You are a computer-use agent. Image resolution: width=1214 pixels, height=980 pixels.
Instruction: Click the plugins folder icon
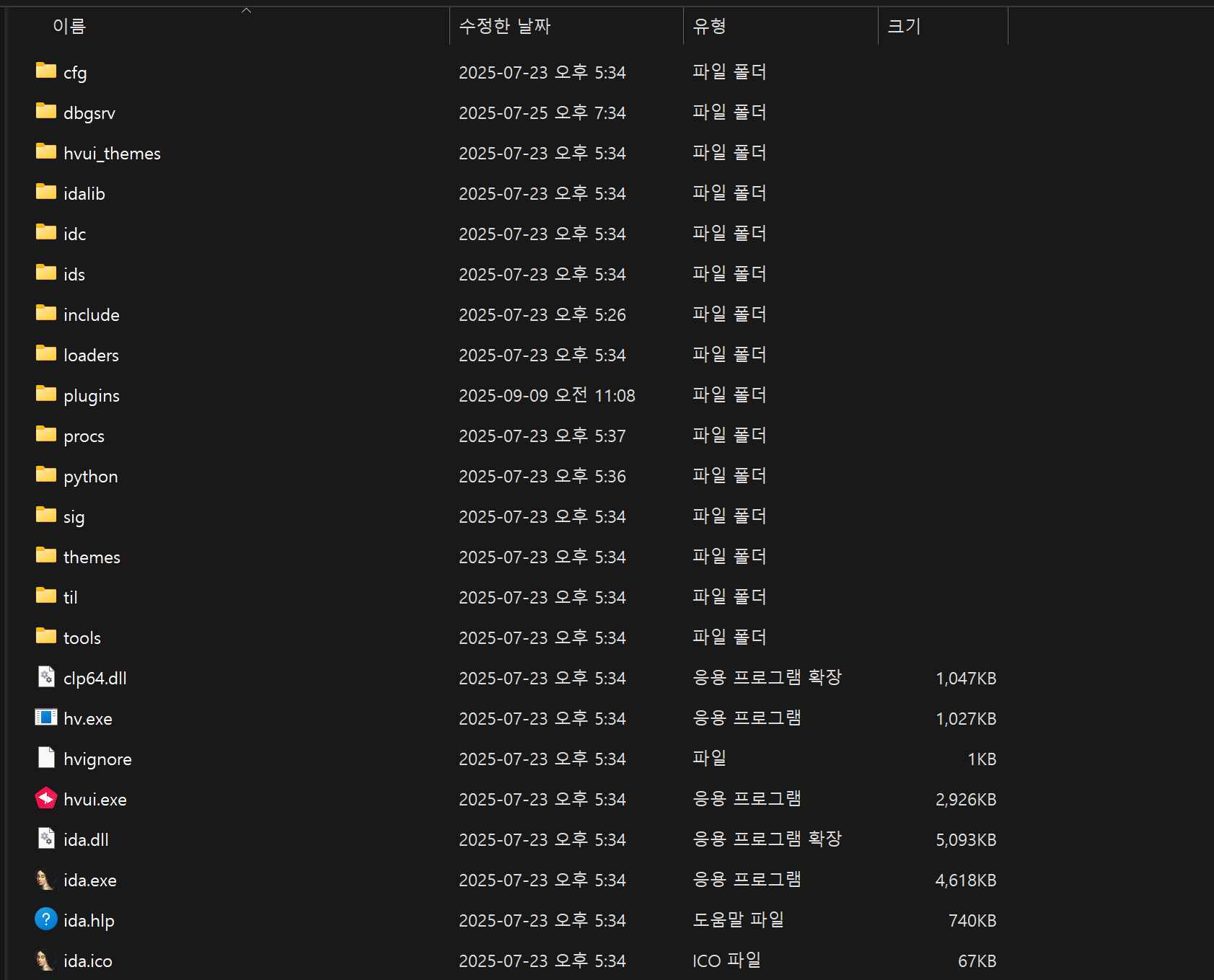click(46, 394)
